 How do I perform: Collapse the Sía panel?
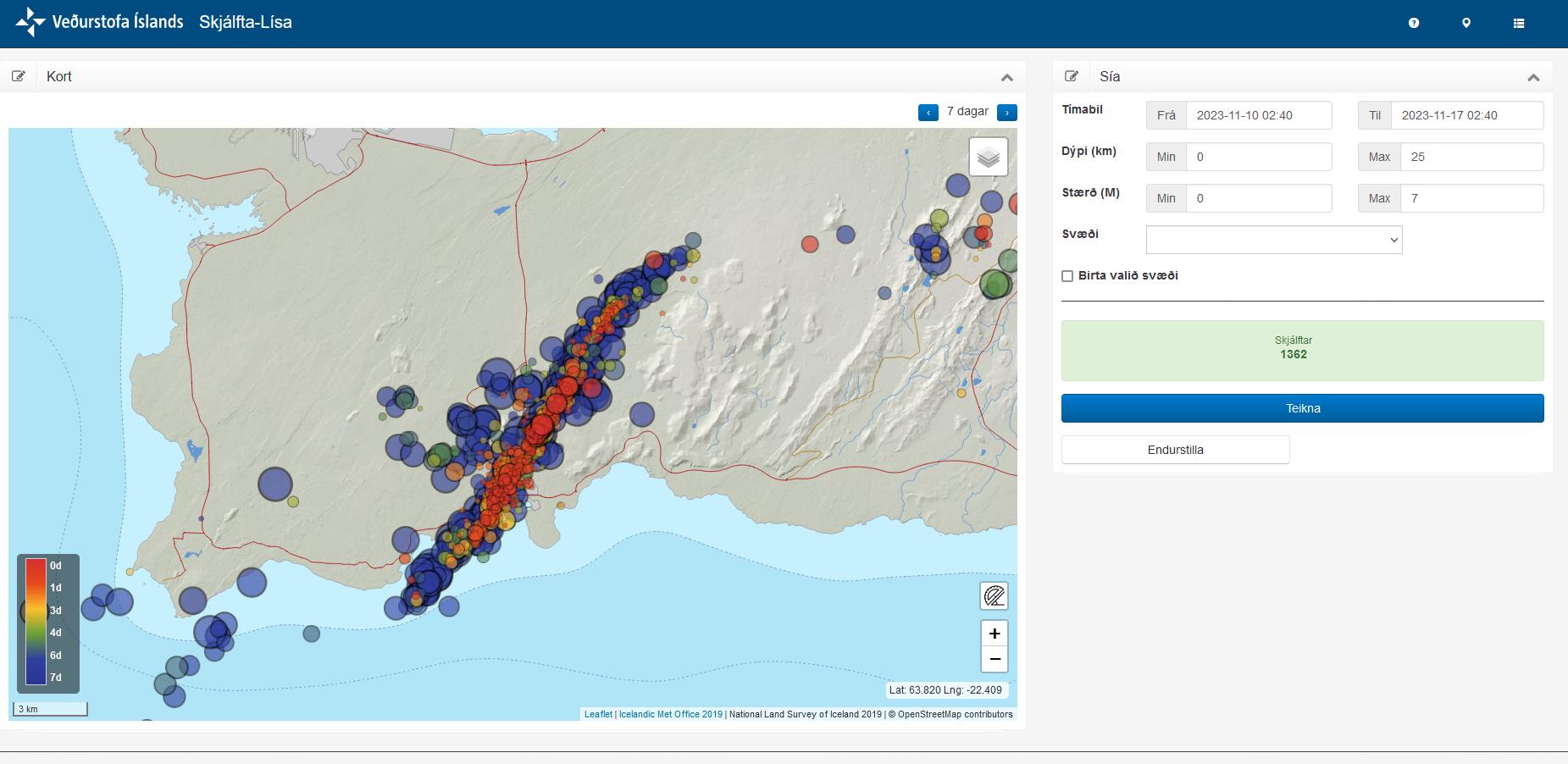(1533, 77)
